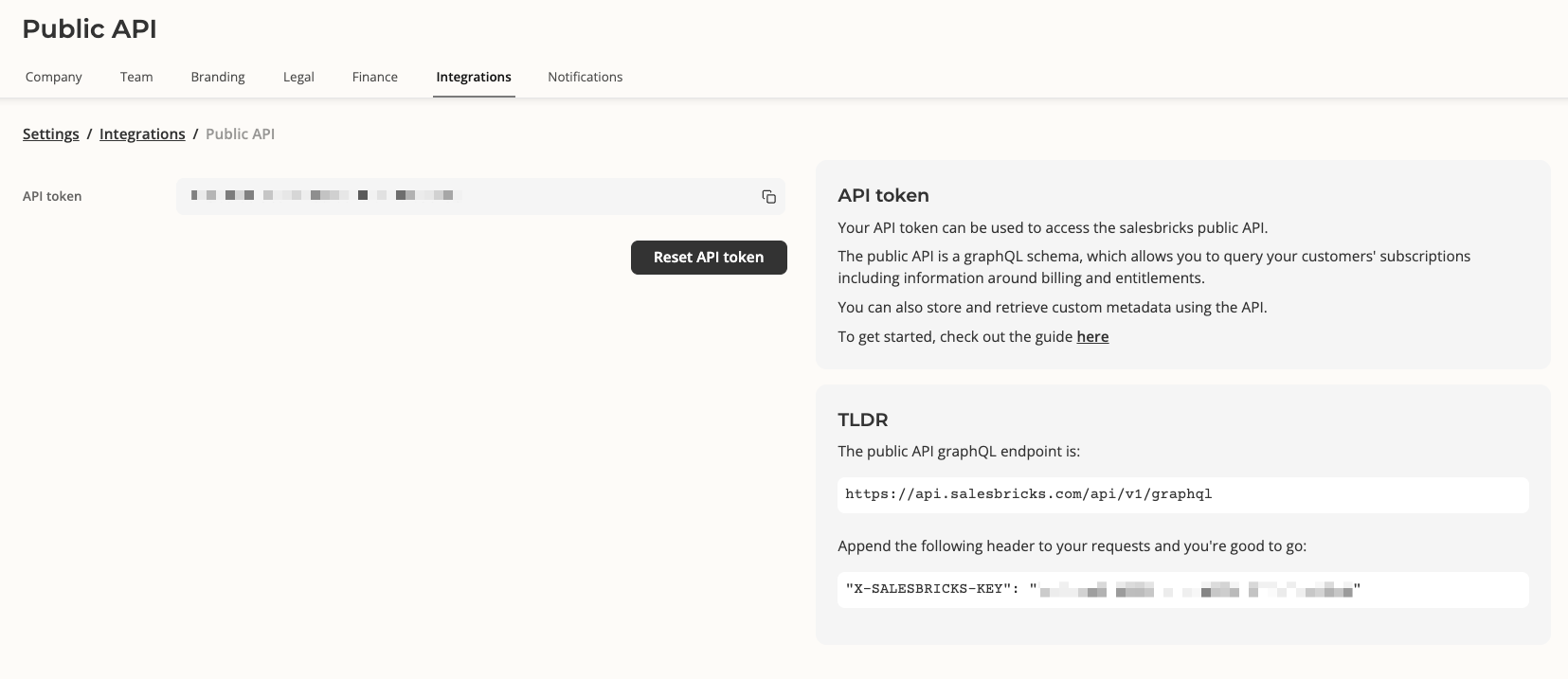Click the X-SALESBRICKS-KEY header snippet
Screen dimensions: 1568x679
(1183, 589)
